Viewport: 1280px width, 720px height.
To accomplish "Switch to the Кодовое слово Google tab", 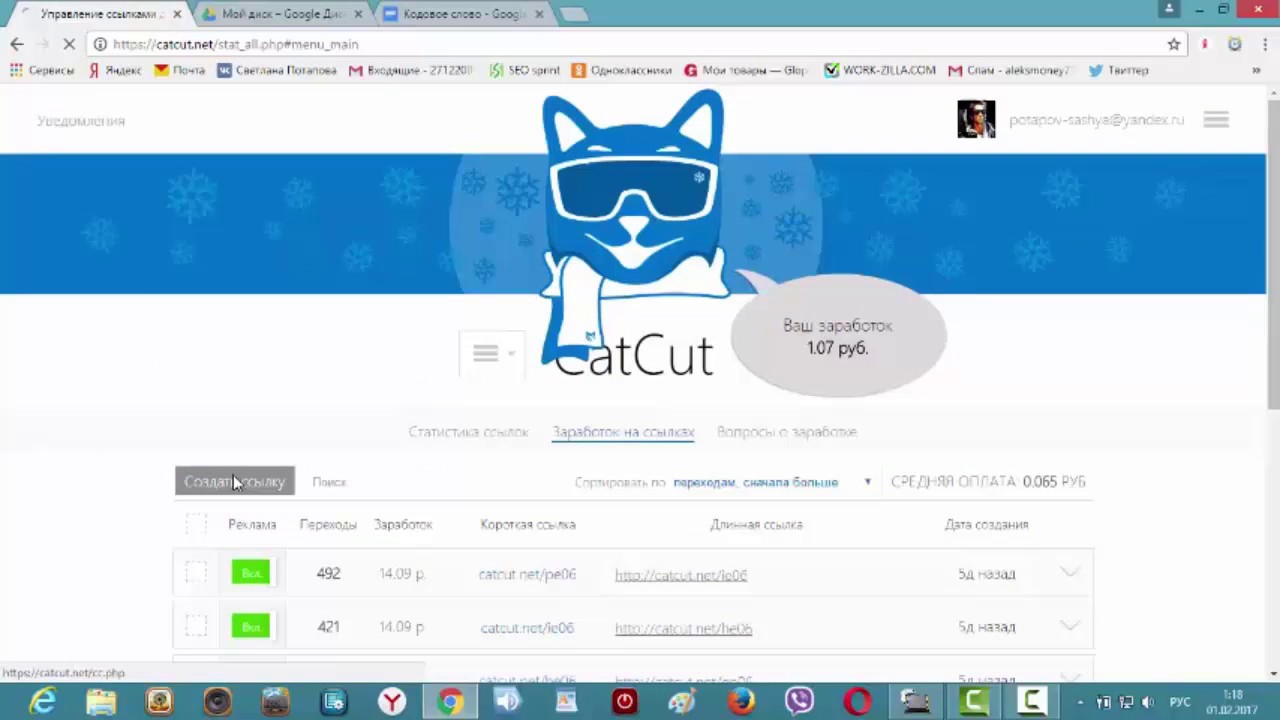I will pos(463,14).
